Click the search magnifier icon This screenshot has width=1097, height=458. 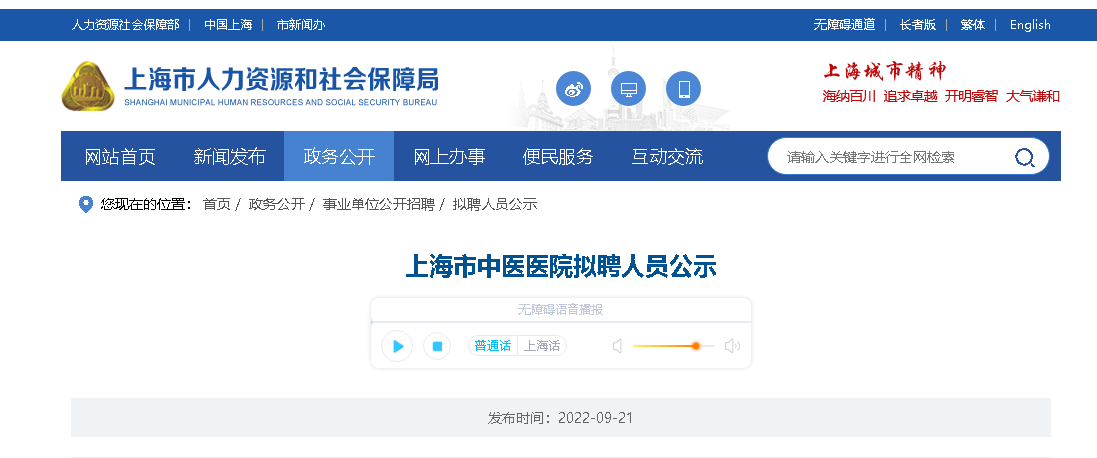[x=1025, y=157]
